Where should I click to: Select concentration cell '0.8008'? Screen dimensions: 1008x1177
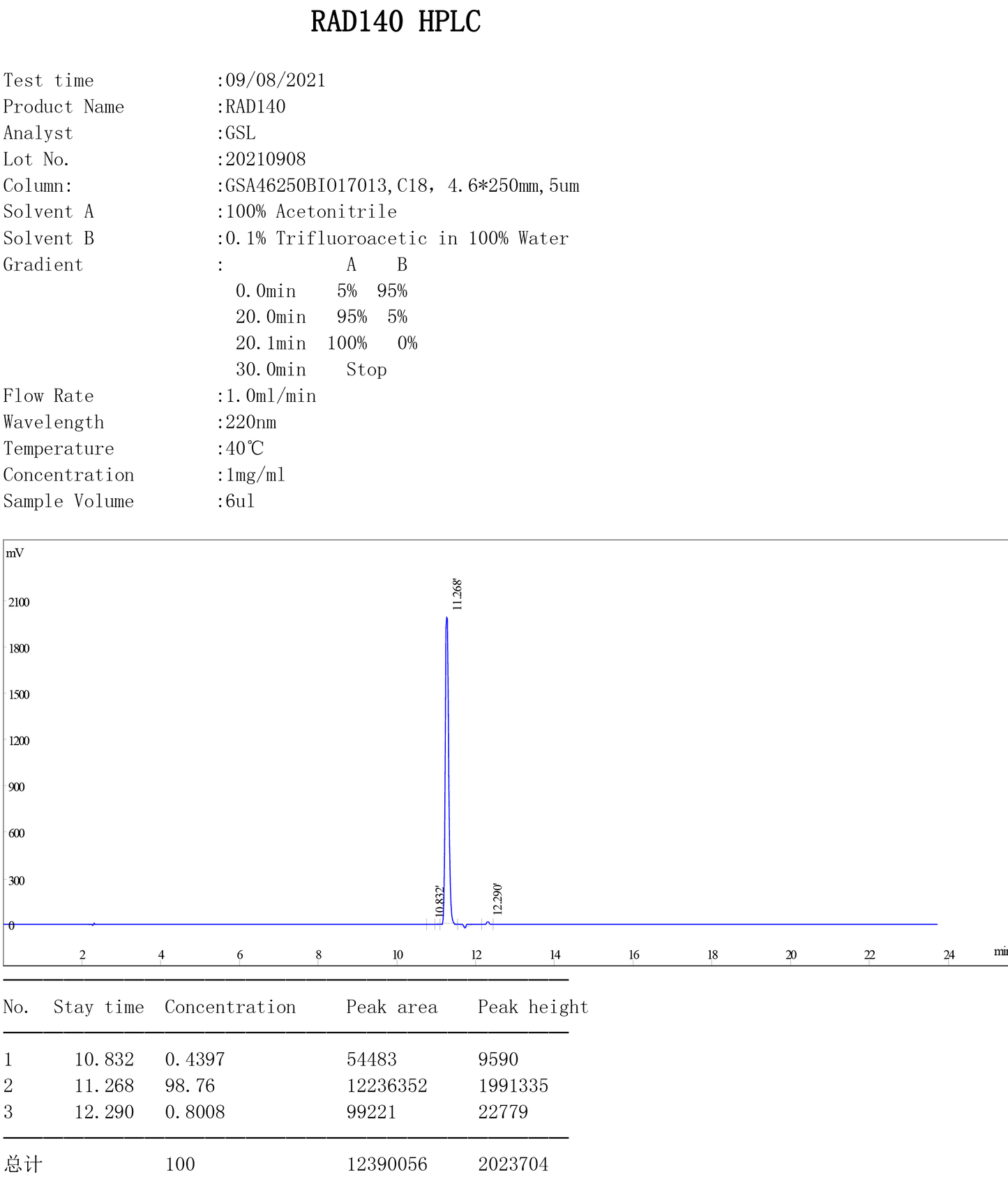195,1112
